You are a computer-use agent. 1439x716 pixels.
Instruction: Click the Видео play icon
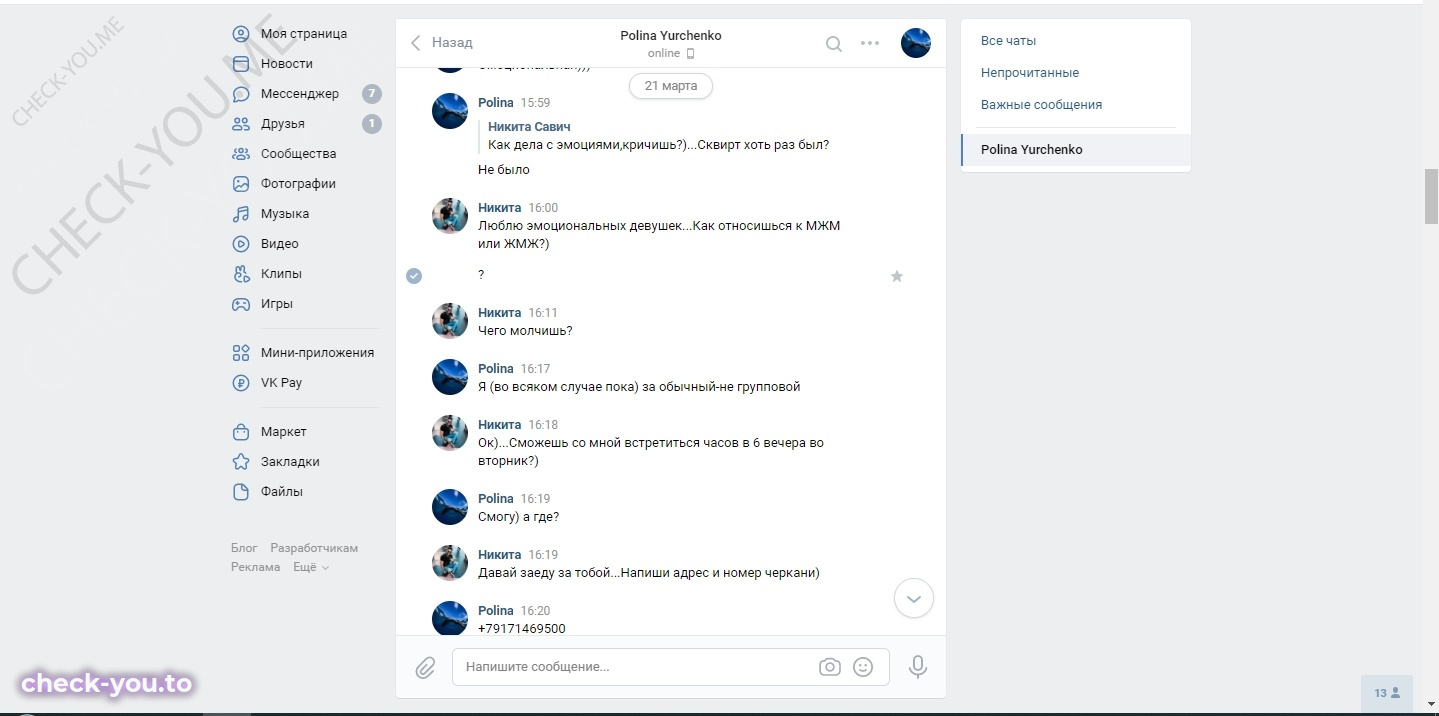coord(241,244)
